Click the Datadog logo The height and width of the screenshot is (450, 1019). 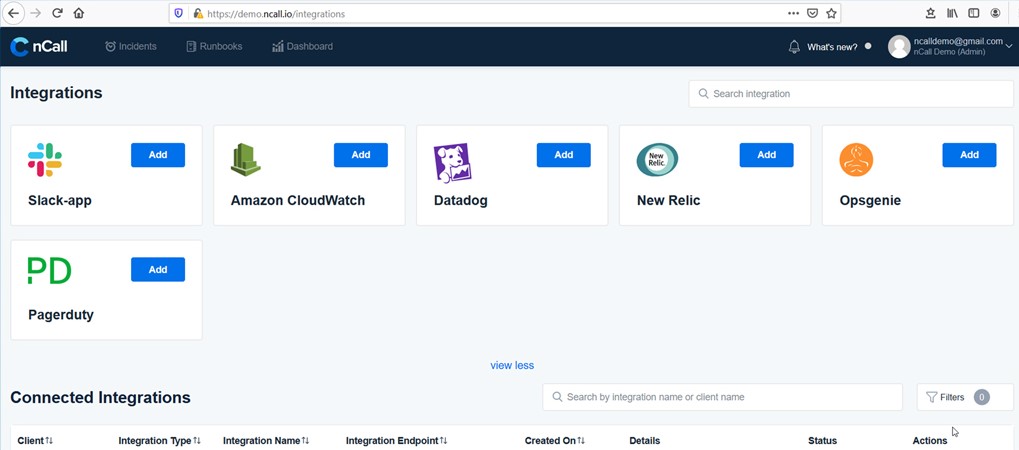tap(452, 163)
